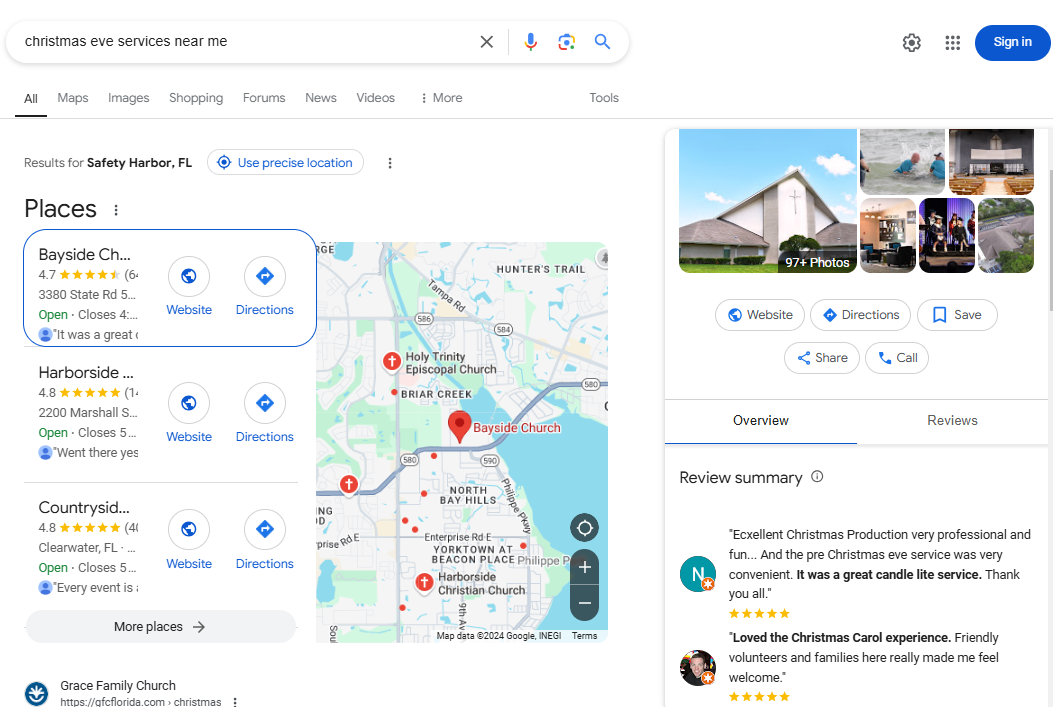Screen dimensions: 1053x707
Task: Open search Tools
Action: pyautogui.click(x=604, y=98)
